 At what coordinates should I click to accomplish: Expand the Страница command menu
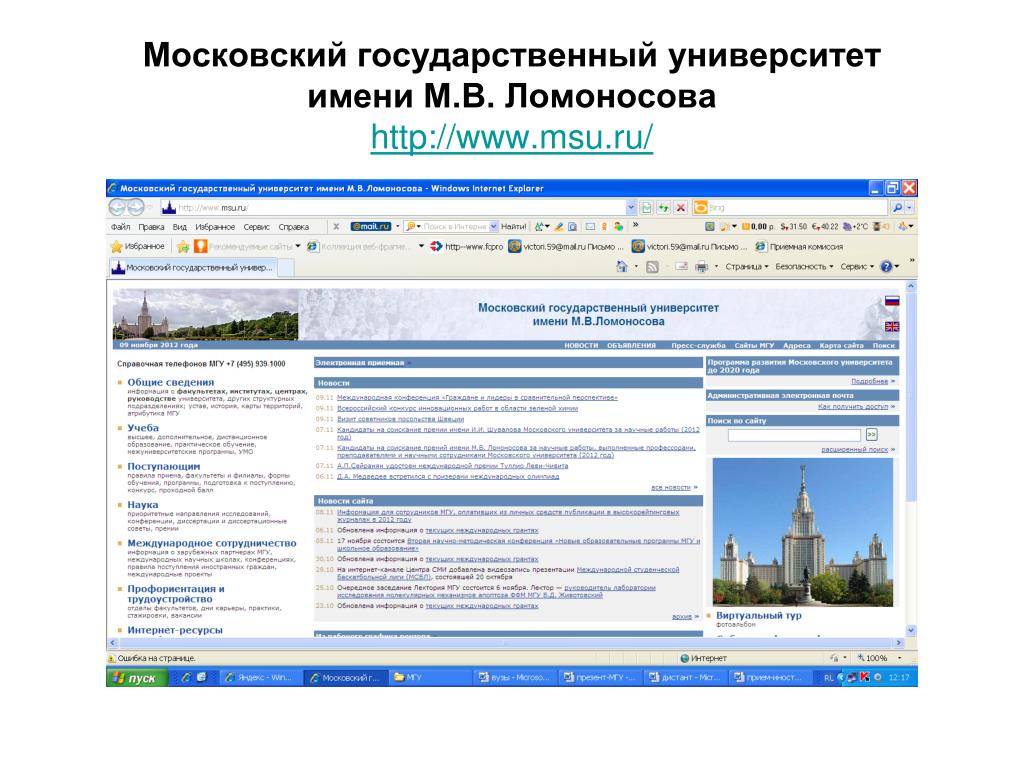[x=746, y=266]
